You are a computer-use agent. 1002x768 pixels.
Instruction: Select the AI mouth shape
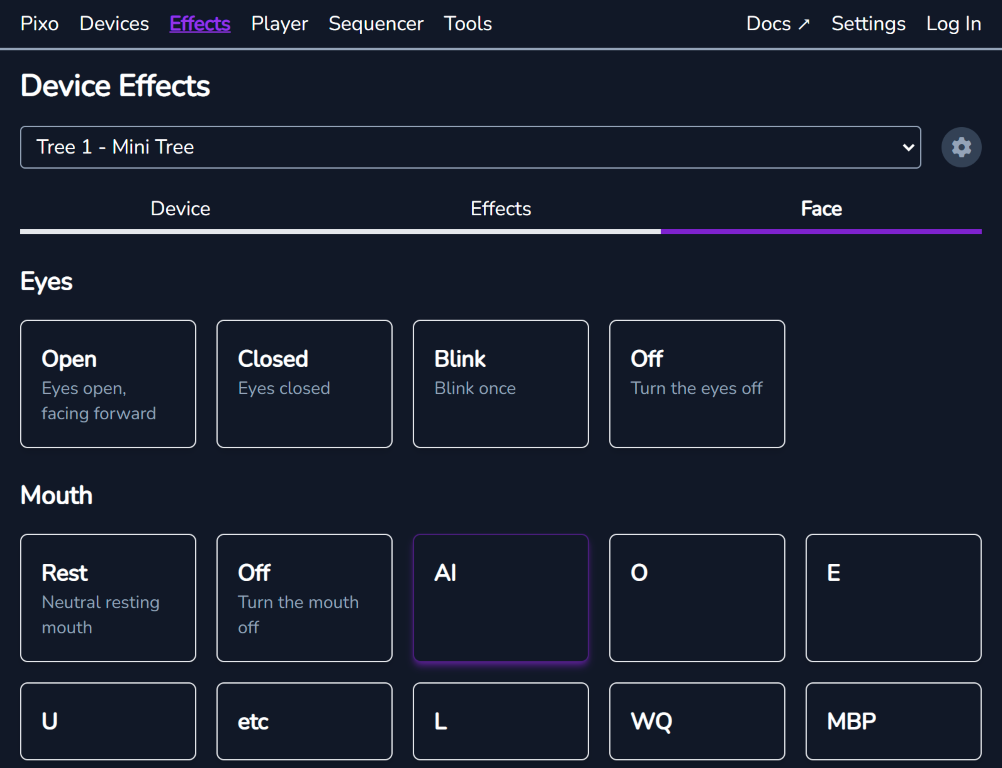500,598
